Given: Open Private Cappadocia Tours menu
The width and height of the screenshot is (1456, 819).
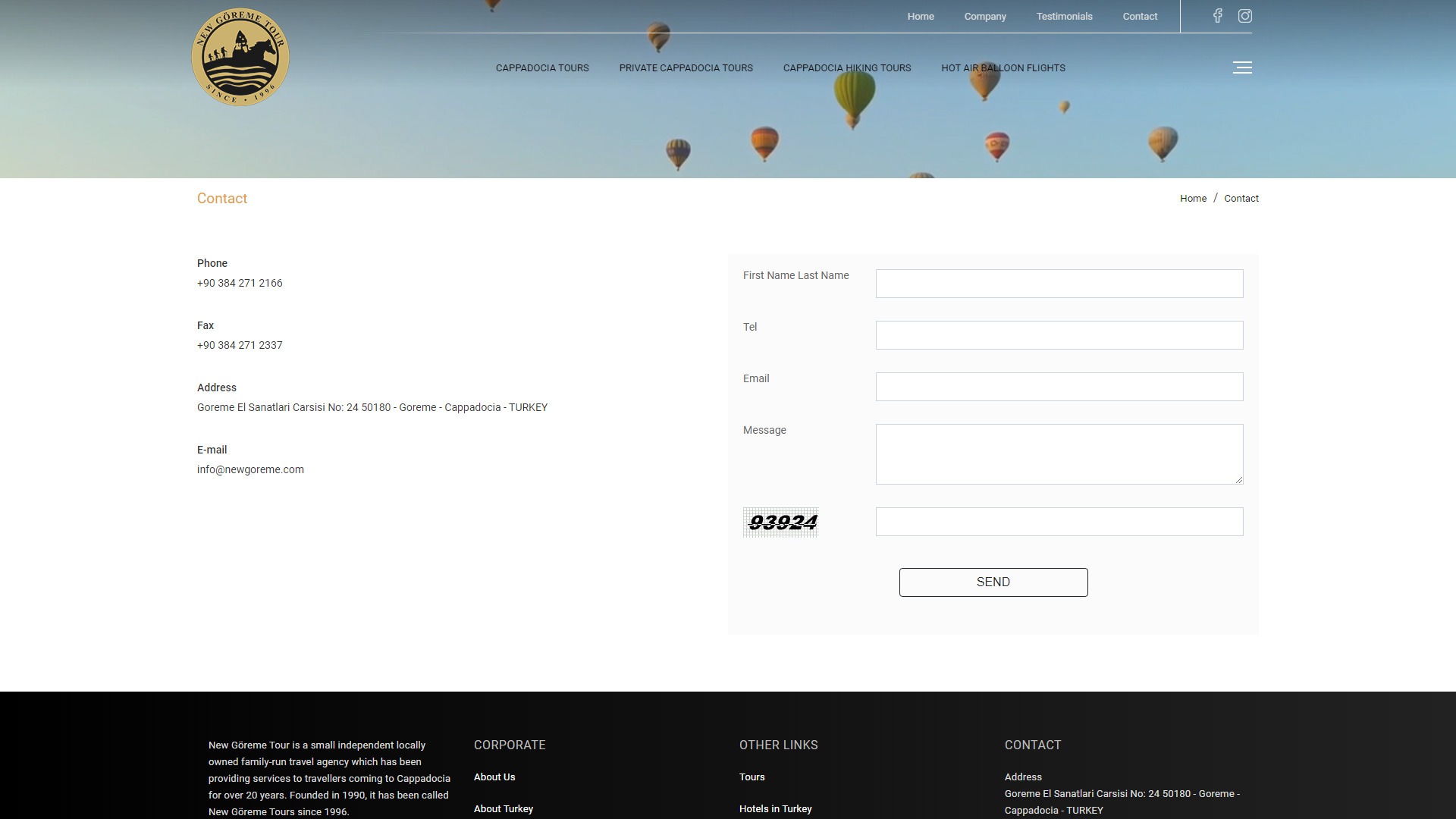Looking at the screenshot, I should tap(686, 67).
